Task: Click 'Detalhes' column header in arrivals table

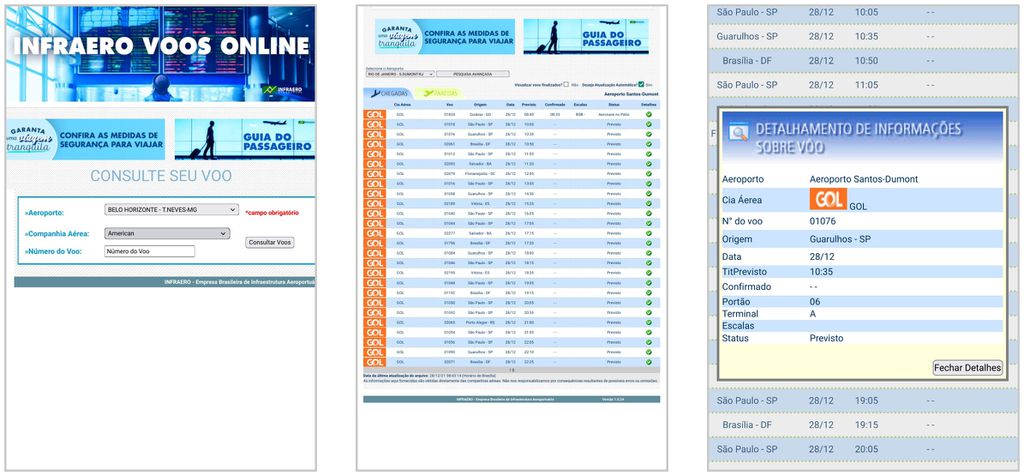Action: tap(648, 104)
